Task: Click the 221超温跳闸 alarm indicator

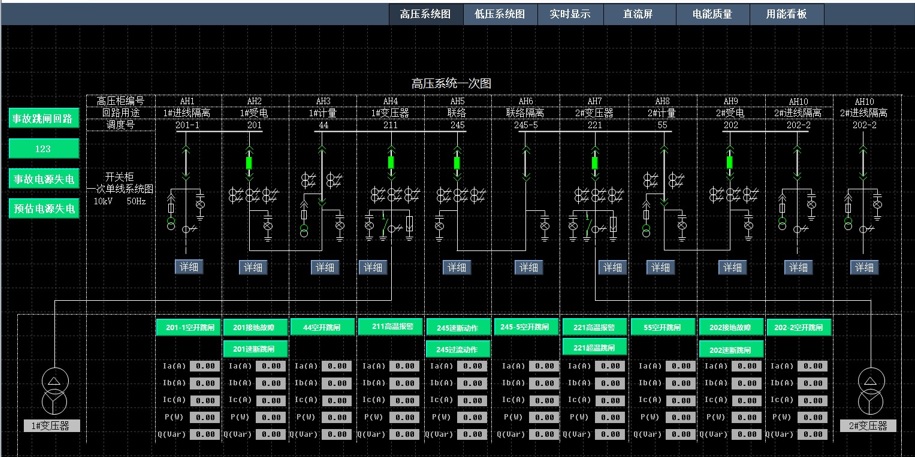Action: pos(595,347)
